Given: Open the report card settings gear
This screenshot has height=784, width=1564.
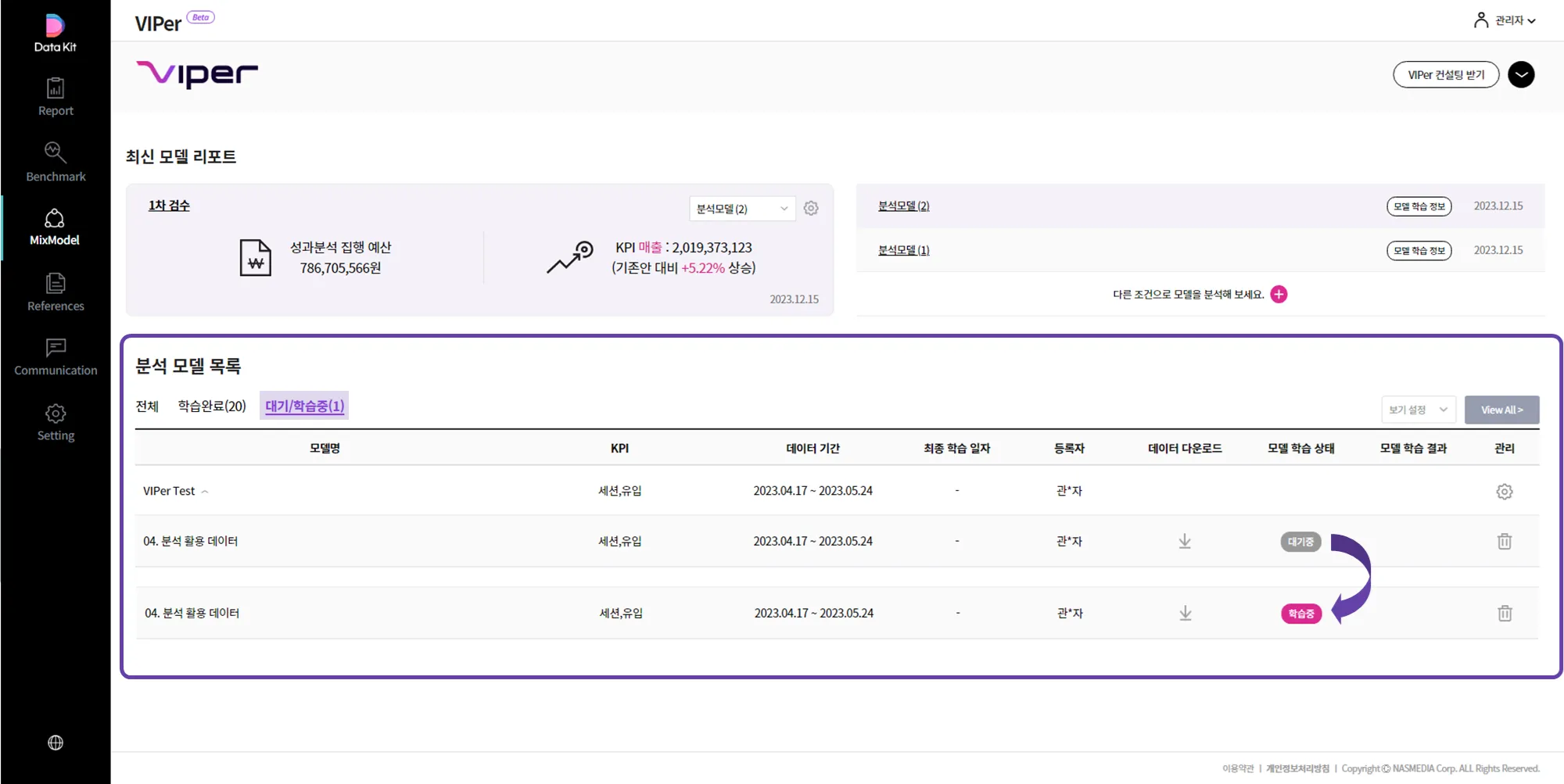Looking at the screenshot, I should point(811,209).
